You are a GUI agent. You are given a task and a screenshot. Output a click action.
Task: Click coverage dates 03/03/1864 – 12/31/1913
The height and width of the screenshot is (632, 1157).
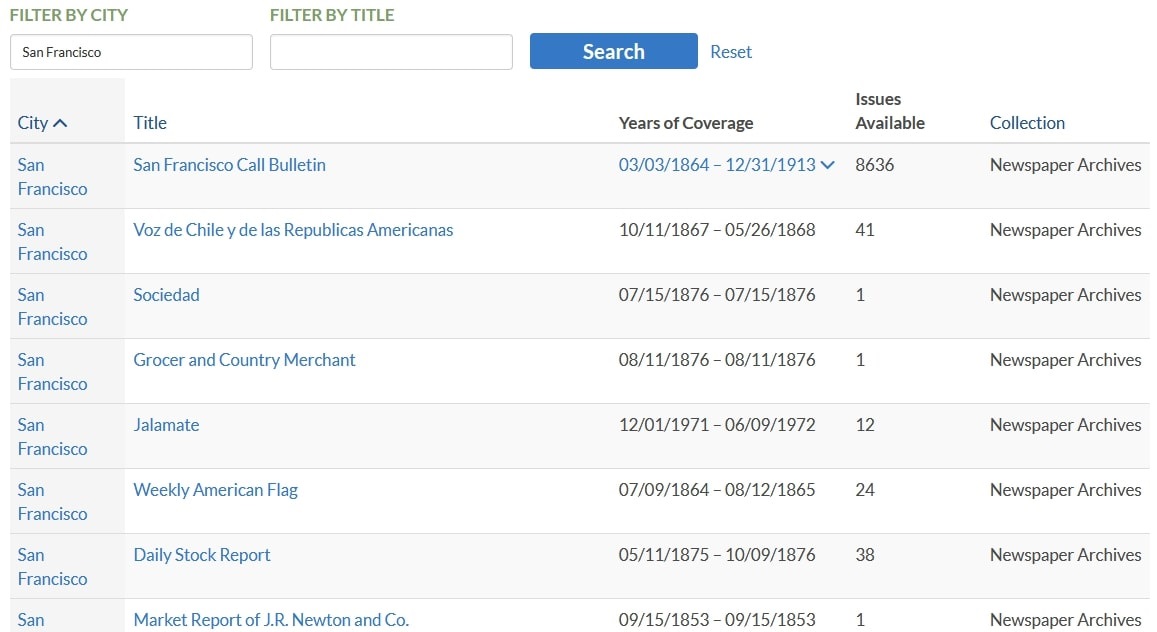coord(717,165)
